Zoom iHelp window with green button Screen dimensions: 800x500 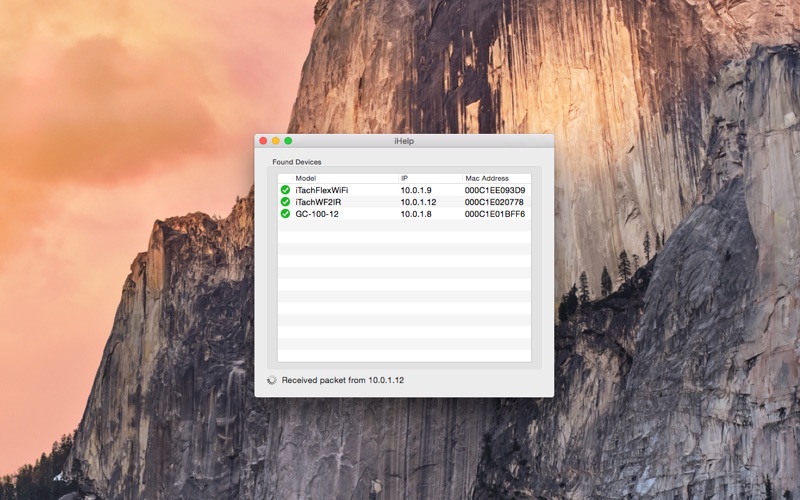pos(288,141)
